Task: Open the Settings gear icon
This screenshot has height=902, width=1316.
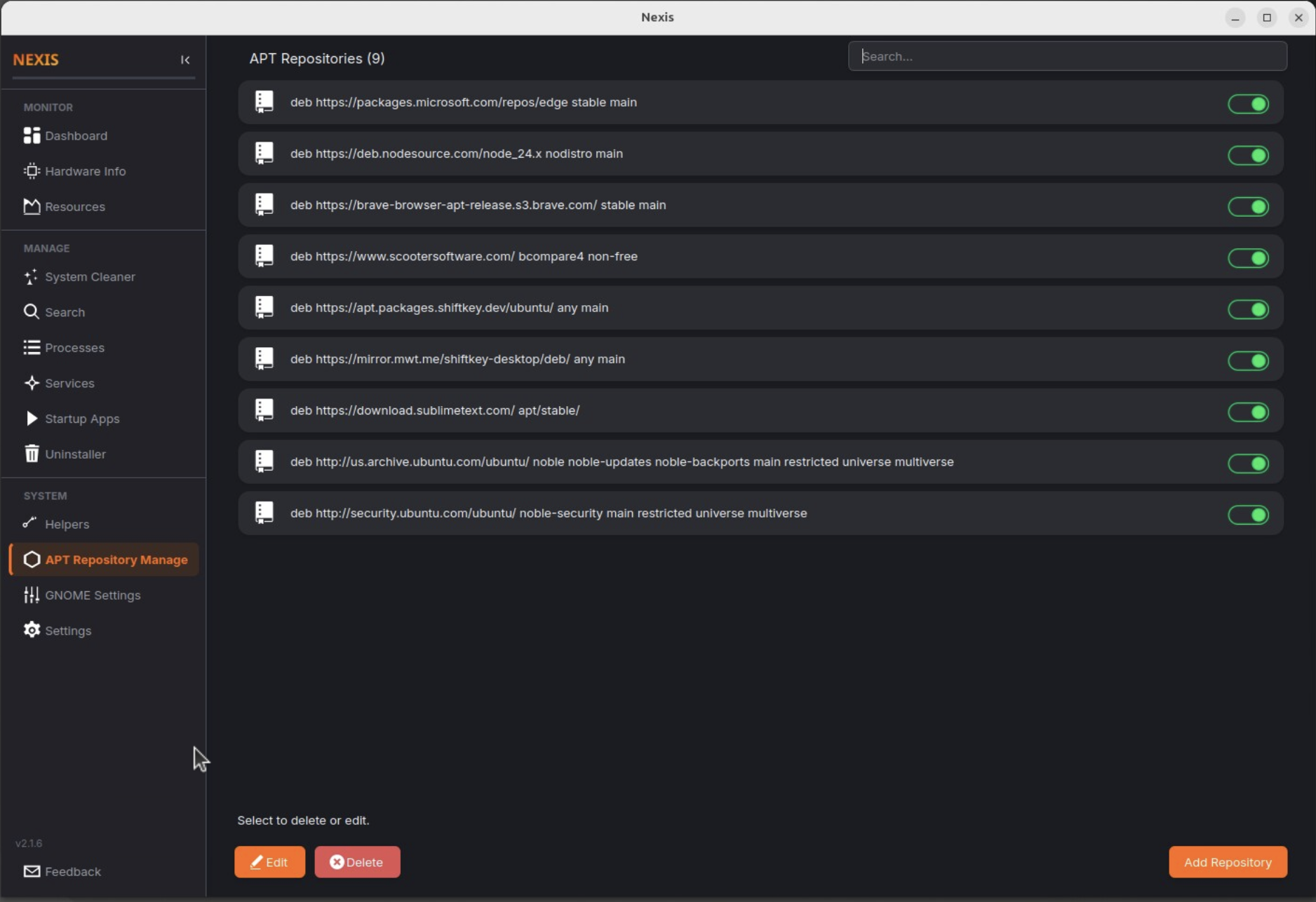Action: 30,630
